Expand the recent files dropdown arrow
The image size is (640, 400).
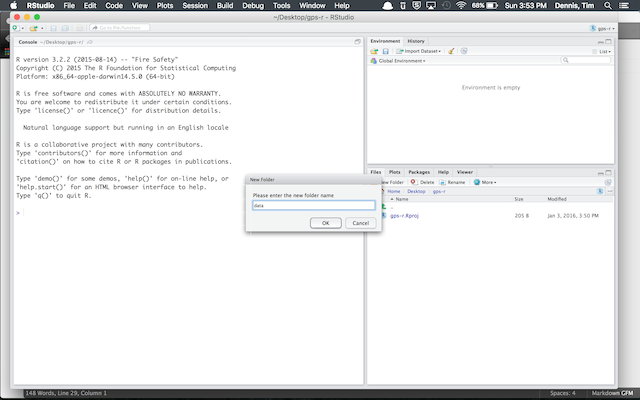[x=42, y=28]
